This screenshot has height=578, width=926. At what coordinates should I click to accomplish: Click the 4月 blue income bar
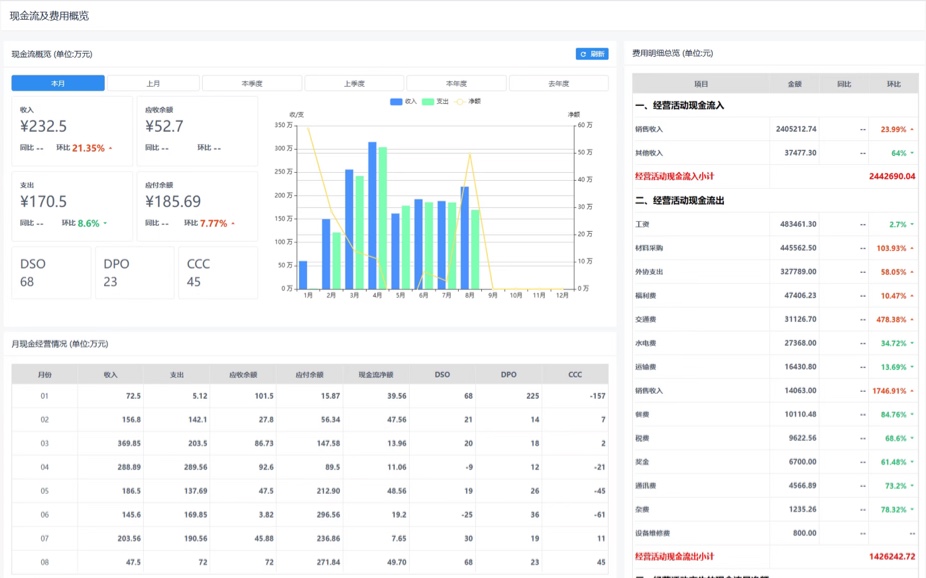372,215
